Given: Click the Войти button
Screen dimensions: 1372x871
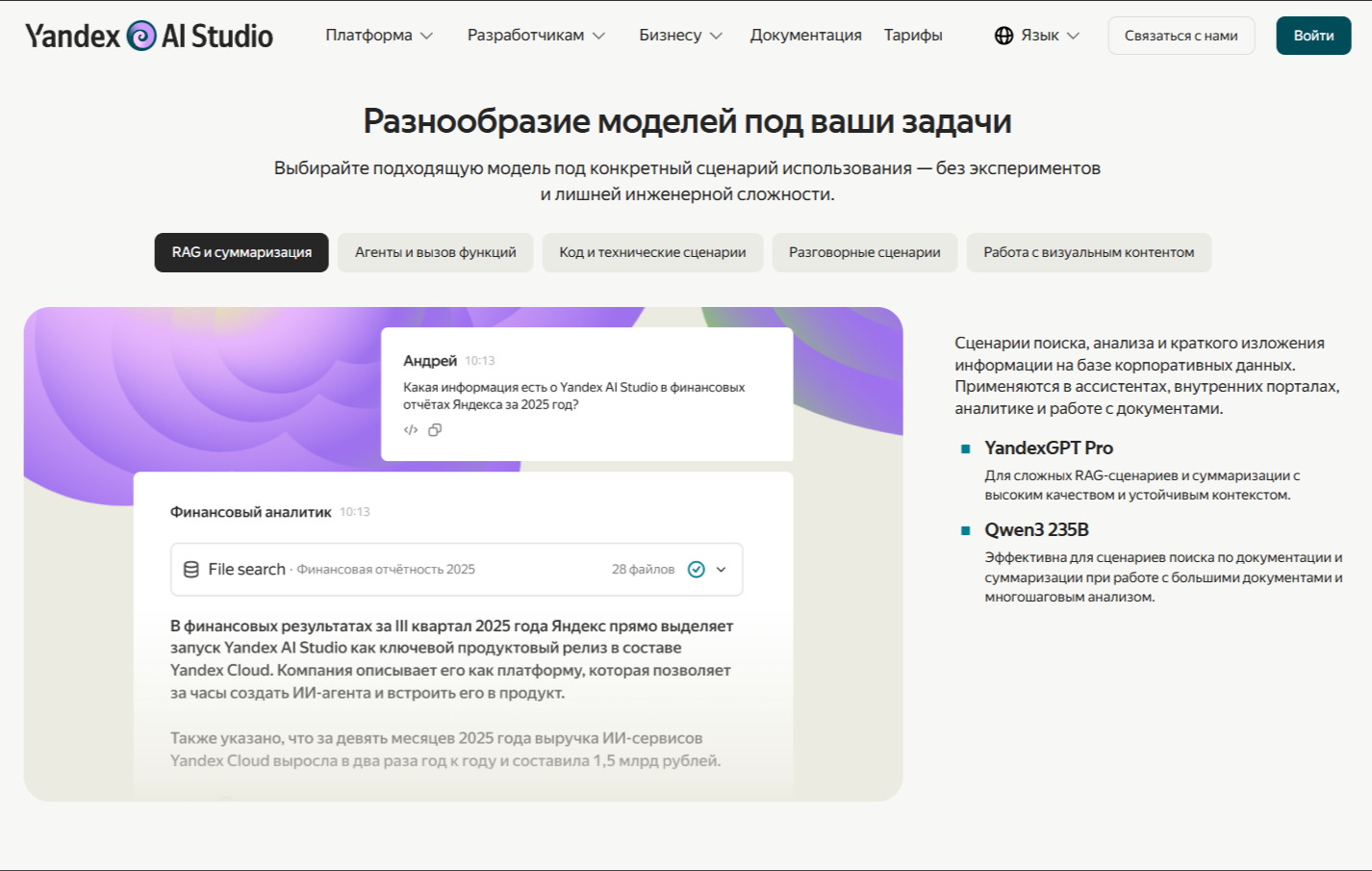Looking at the screenshot, I should coord(1314,36).
